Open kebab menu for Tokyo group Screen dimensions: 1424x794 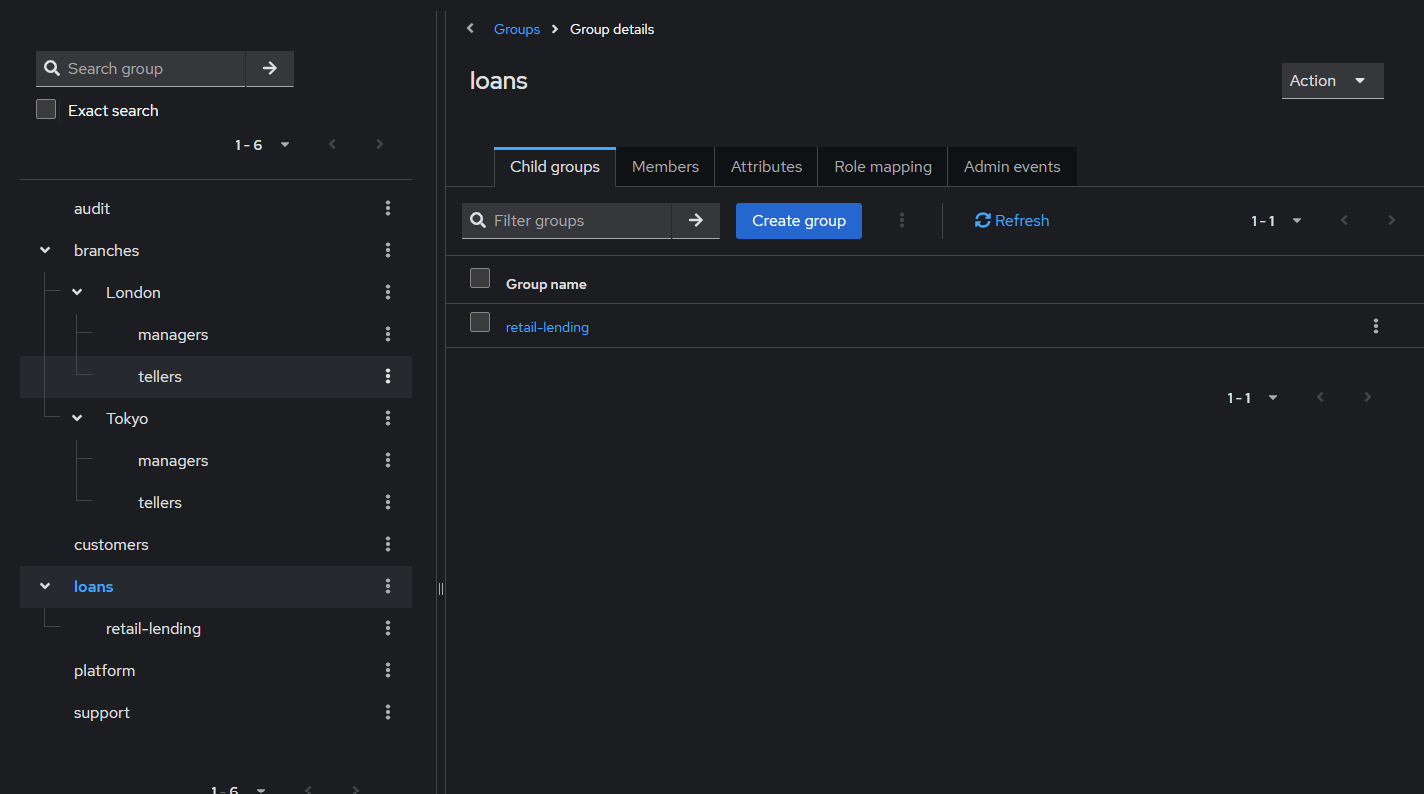coord(388,418)
